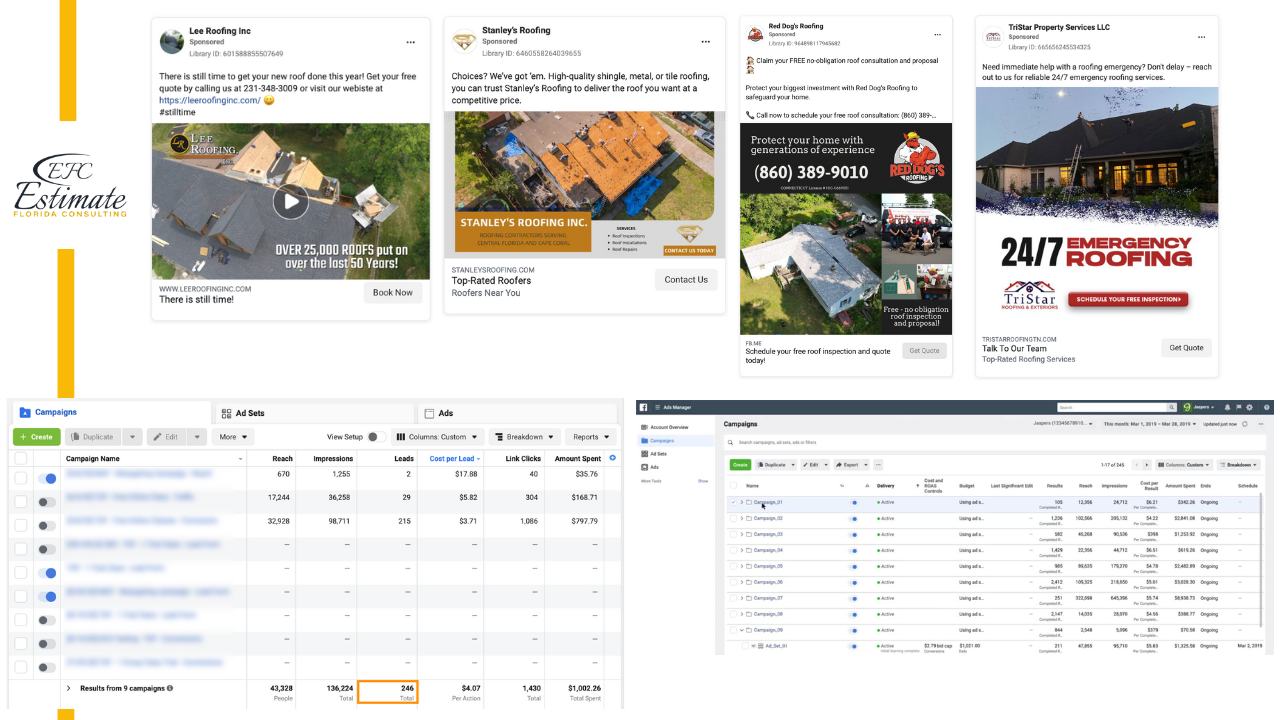Click the Export button
The width and height of the screenshot is (1280, 720).
click(850, 465)
